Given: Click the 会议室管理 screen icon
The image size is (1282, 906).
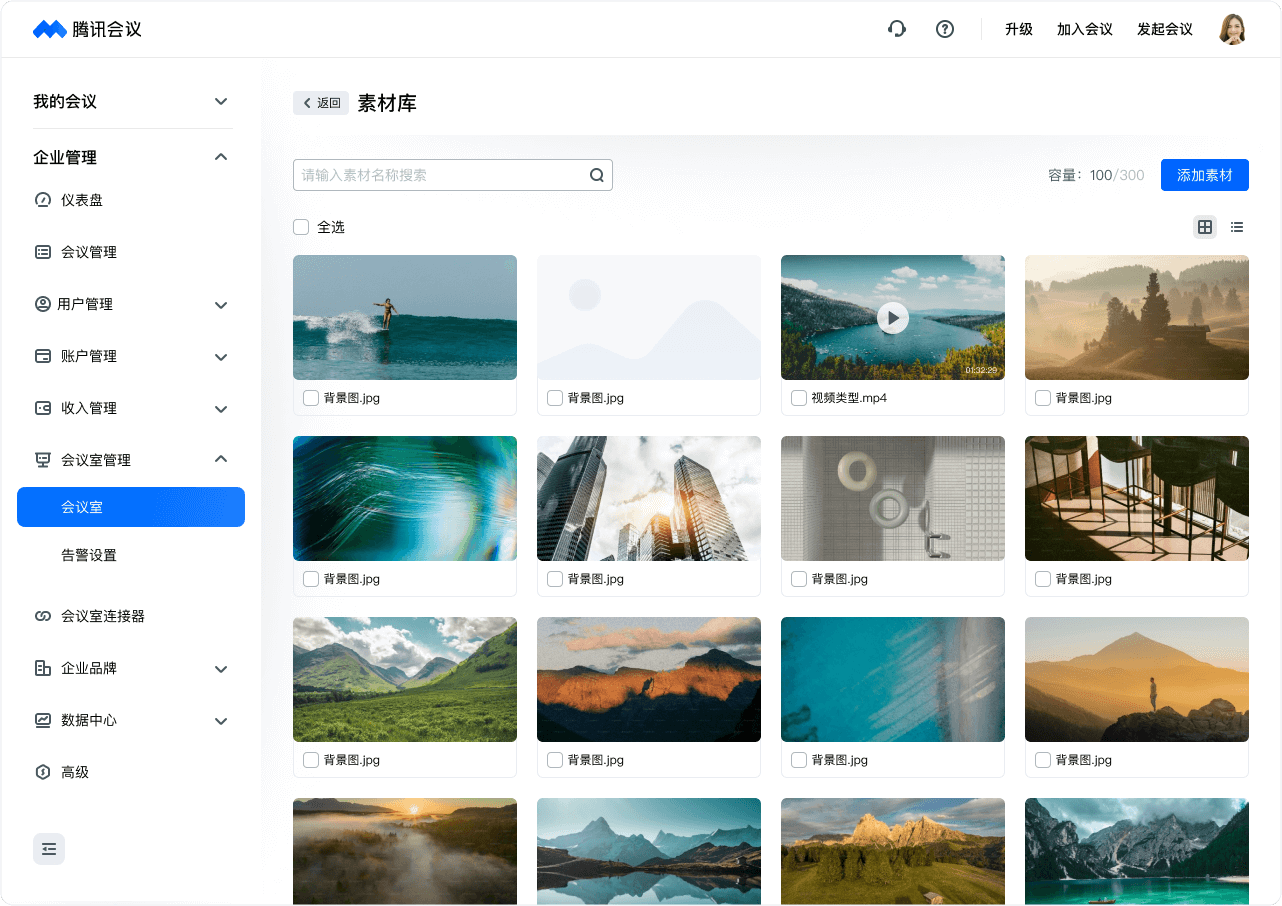Looking at the screenshot, I should point(43,460).
